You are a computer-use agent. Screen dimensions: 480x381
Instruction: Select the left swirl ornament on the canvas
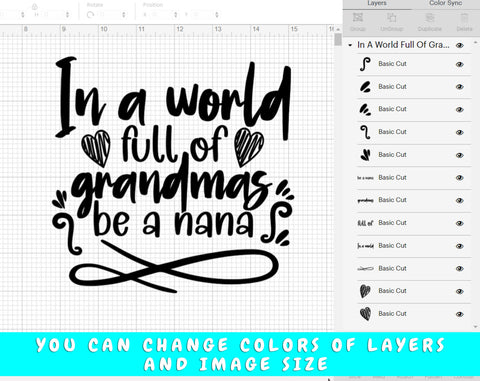(67, 234)
